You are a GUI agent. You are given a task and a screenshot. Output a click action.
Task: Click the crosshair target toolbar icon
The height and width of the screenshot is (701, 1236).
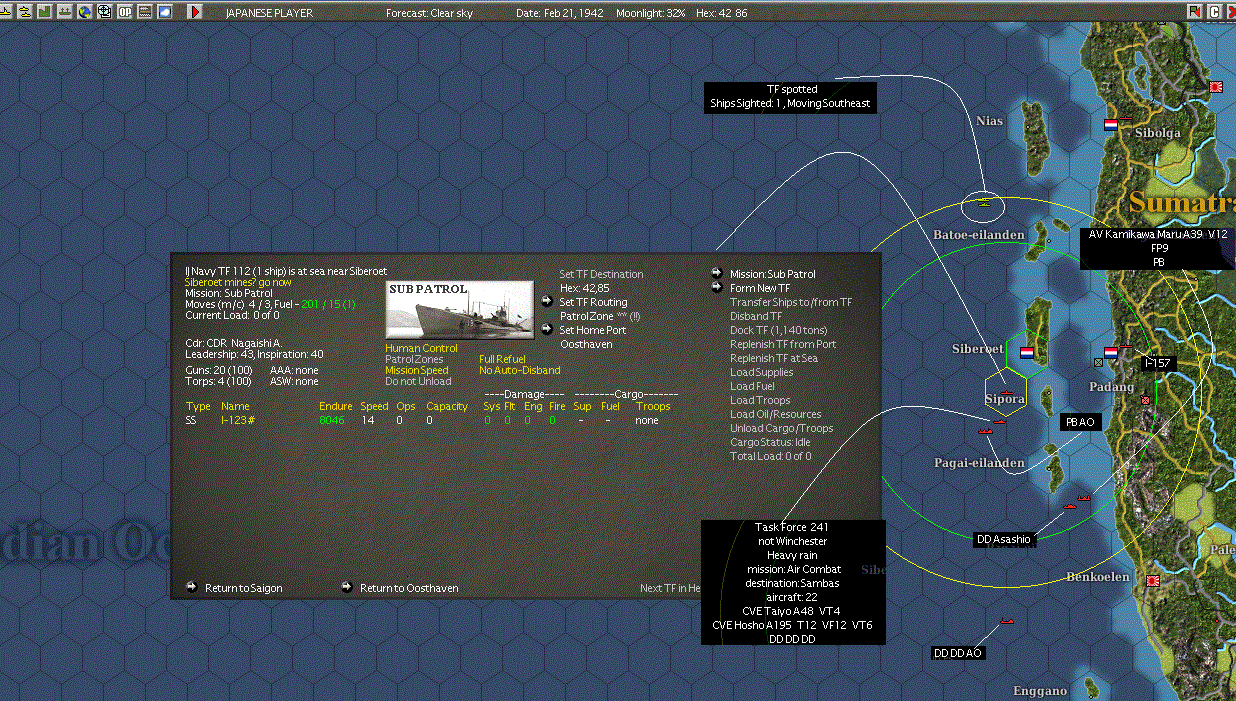pos(104,11)
